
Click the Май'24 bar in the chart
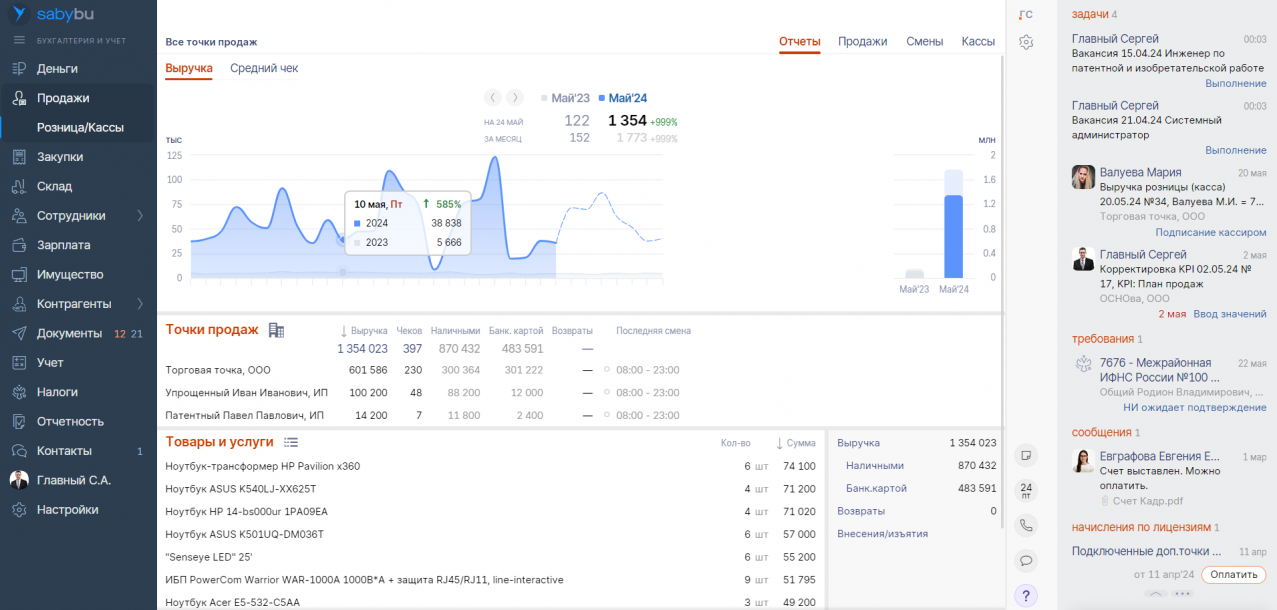pyautogui.click(x=954, y=236)
